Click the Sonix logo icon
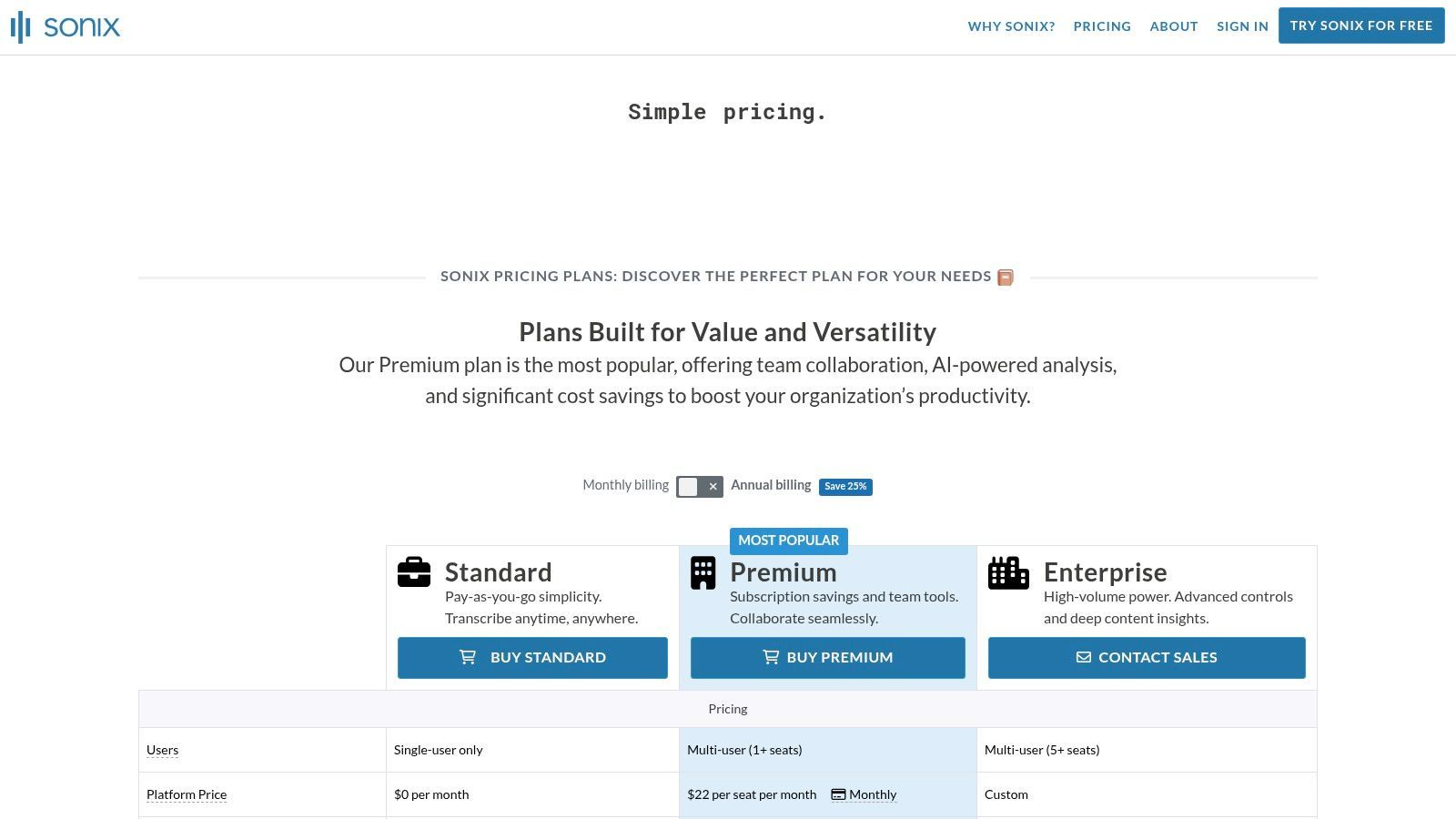This screenshot has height=819, width=1456. (21, 27)
